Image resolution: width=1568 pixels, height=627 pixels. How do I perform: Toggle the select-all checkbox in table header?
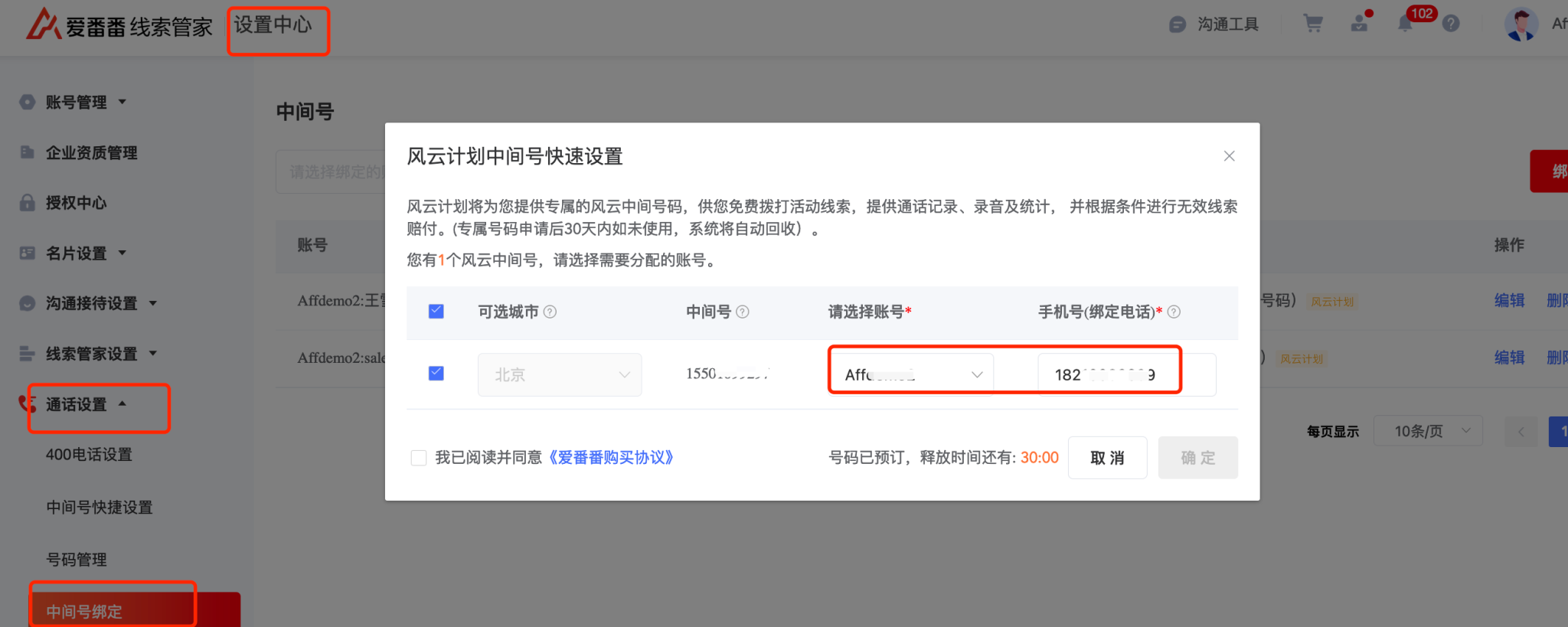(x=436, y=312)
